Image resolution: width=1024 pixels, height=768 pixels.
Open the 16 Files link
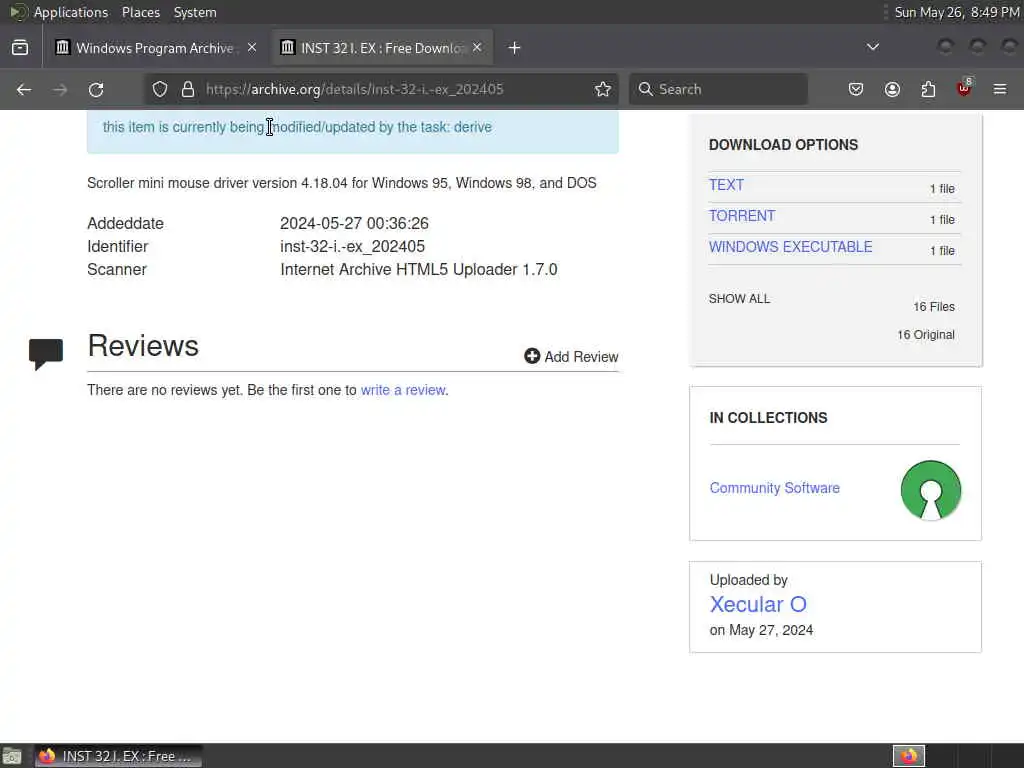pyautogui.click(x=934, y=307)
